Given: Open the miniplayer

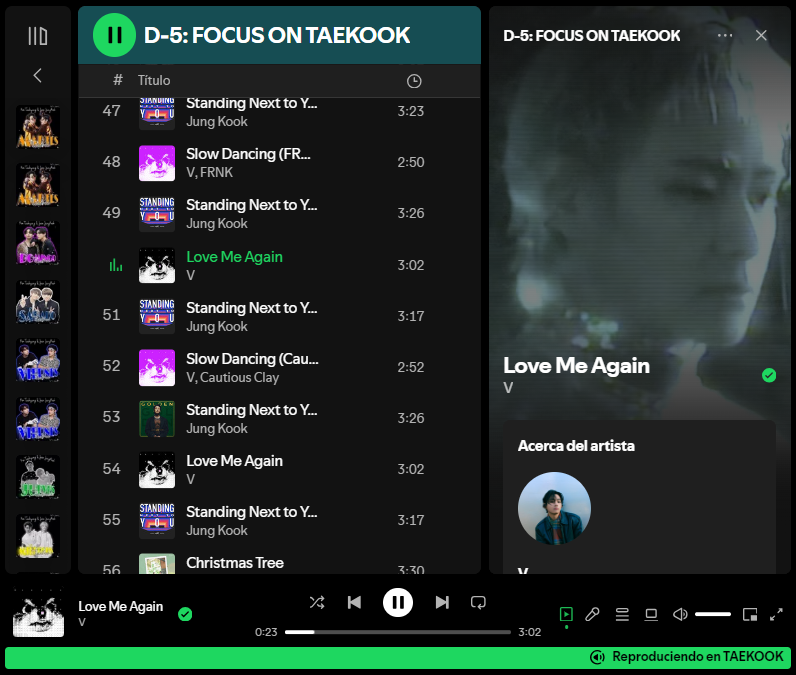Looking at the screenshot, I should (750, 615).
